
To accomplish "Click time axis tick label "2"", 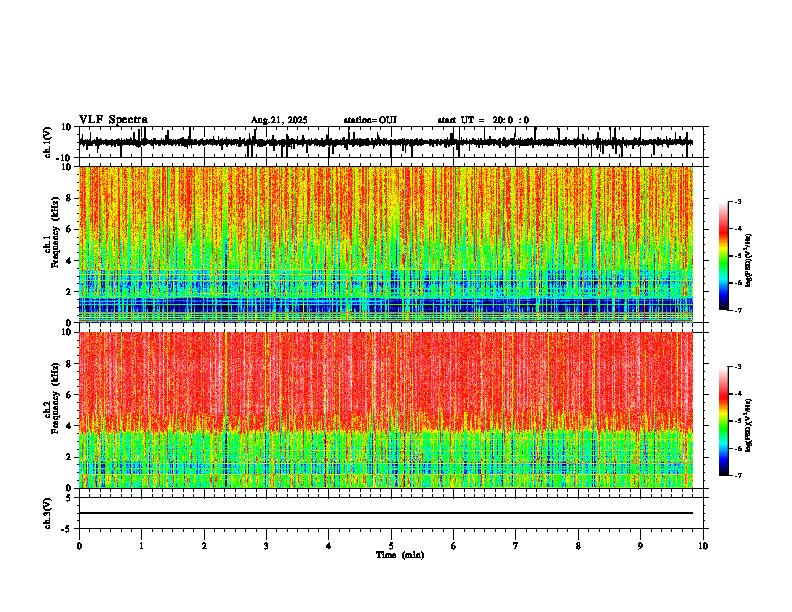I will coord(204,546).
